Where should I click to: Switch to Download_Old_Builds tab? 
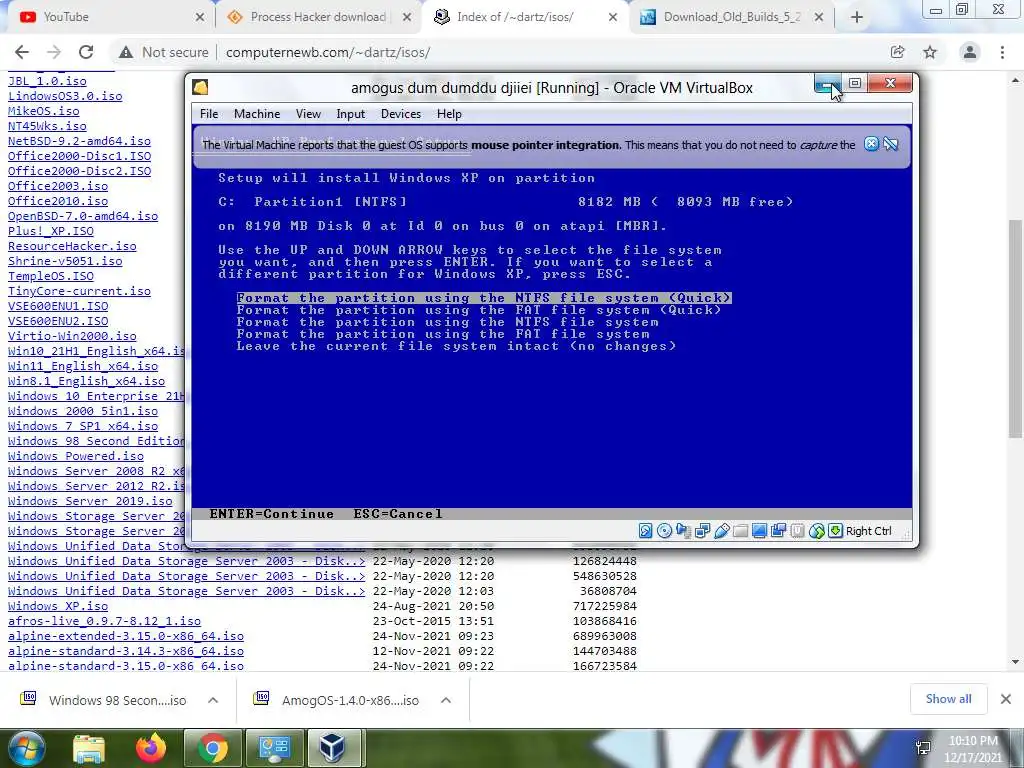731,18
